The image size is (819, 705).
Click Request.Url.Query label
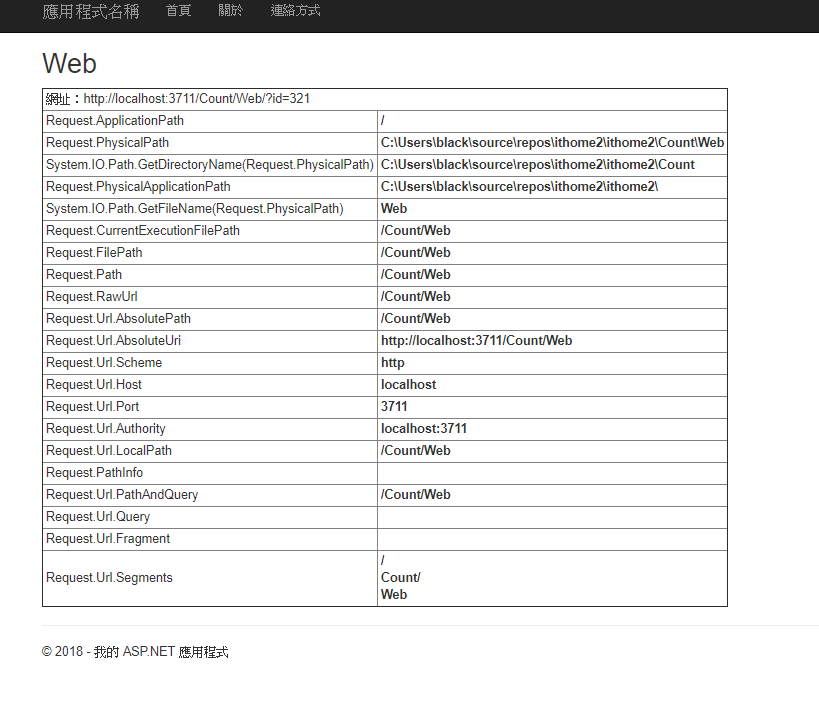point(98,515)
